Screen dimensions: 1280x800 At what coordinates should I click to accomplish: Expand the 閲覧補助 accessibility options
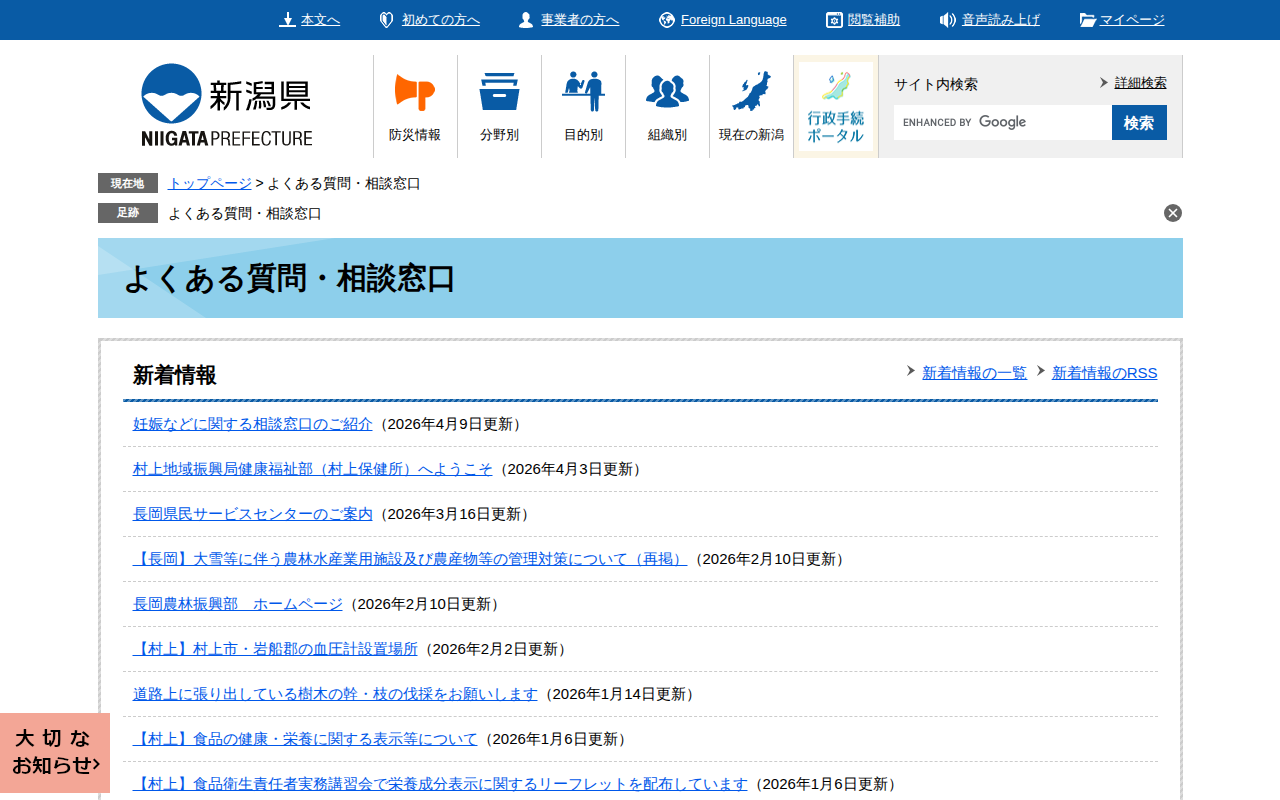coord(873,20)
